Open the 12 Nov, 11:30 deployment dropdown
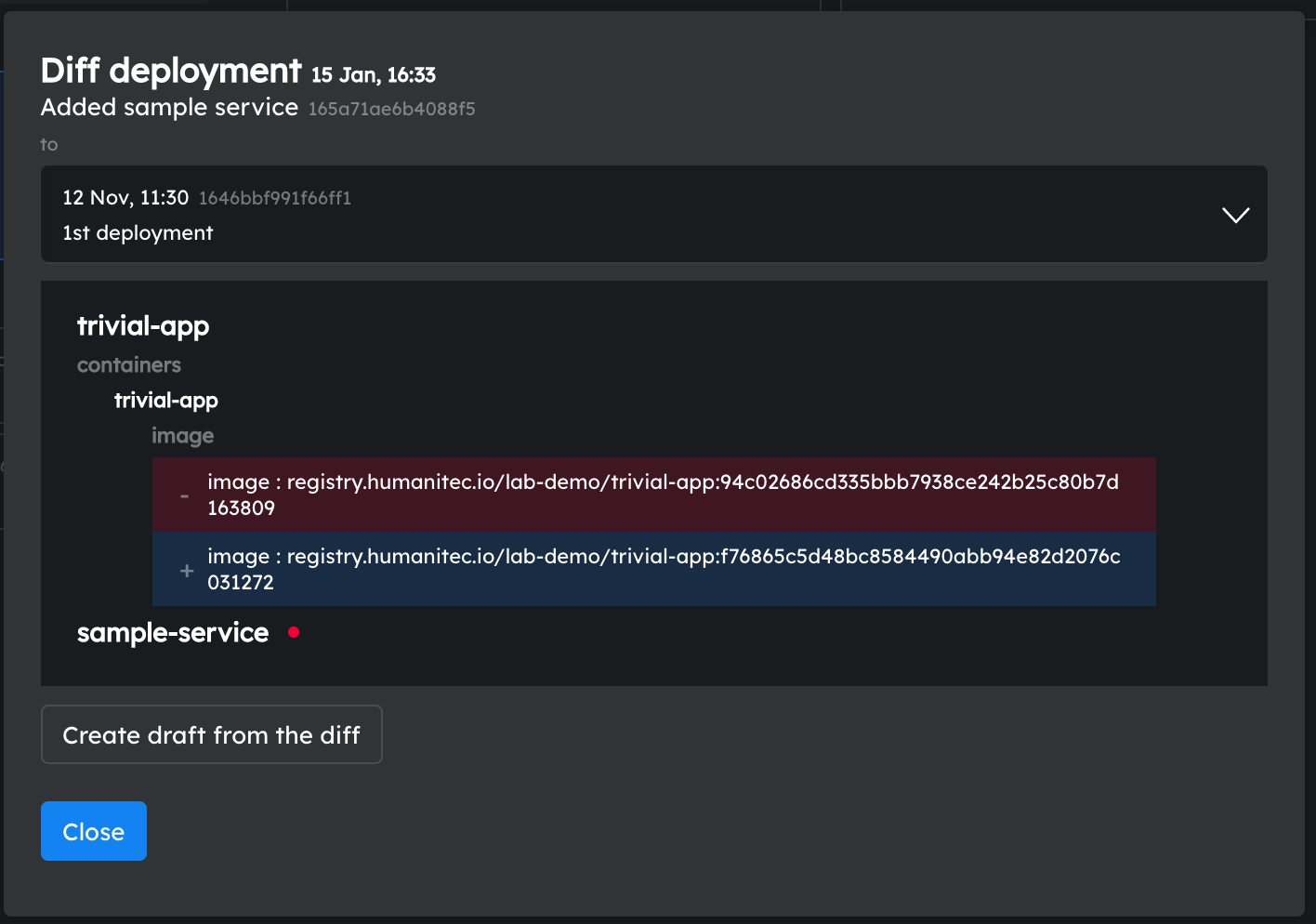This screenshot has height=924, width=1316. (653, 214)
